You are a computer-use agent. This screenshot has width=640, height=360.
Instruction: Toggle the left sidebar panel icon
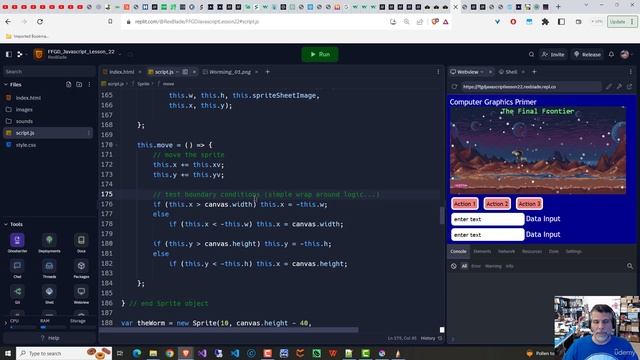(9, 54)
